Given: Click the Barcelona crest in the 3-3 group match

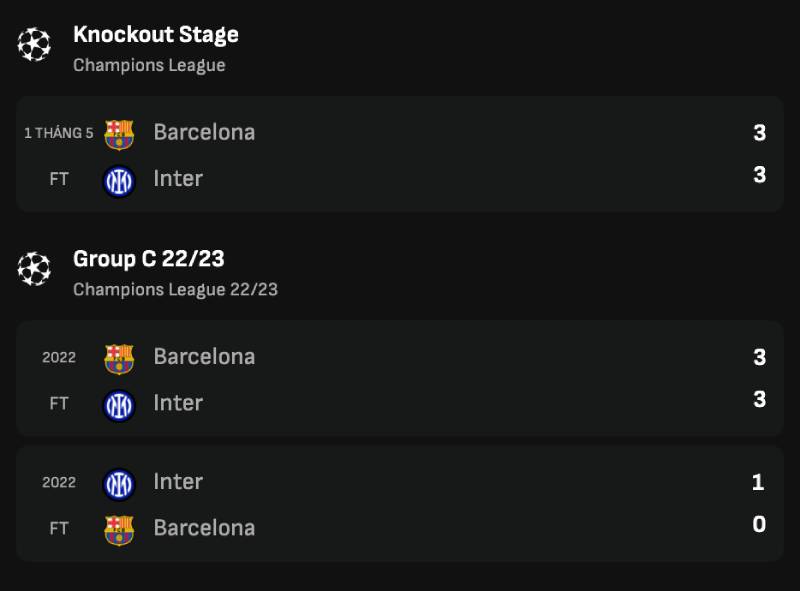Looking at the screenshot, I should [x=119, y=359].
